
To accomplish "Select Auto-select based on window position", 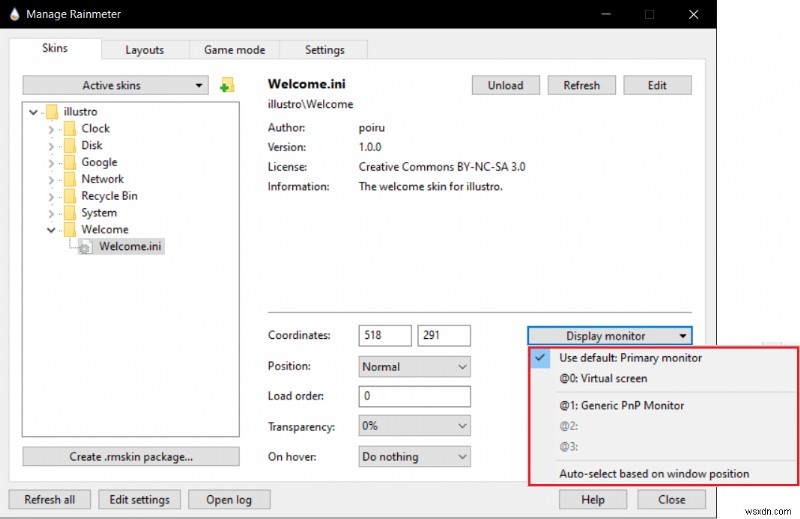I will 663,474.
